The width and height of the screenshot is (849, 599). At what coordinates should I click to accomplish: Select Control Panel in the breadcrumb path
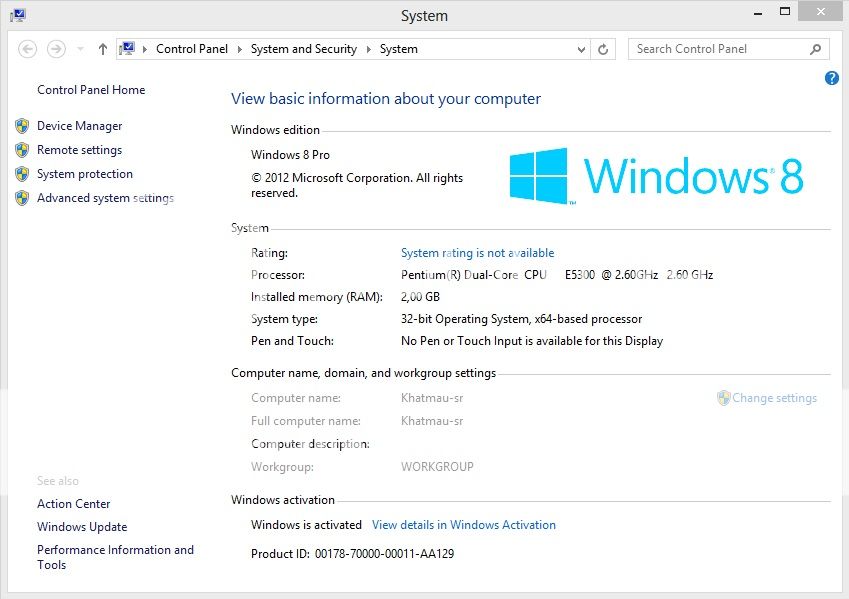pos(192,49)
